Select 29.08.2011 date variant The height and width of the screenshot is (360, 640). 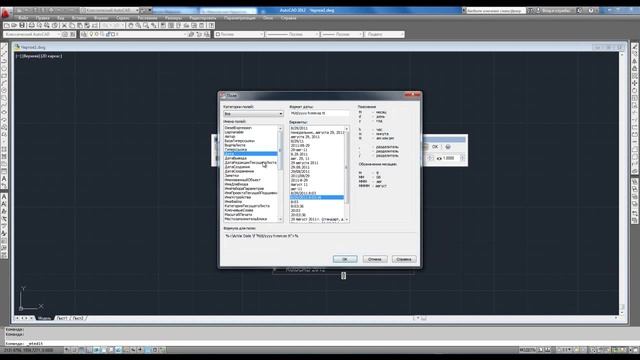(300, 167)
